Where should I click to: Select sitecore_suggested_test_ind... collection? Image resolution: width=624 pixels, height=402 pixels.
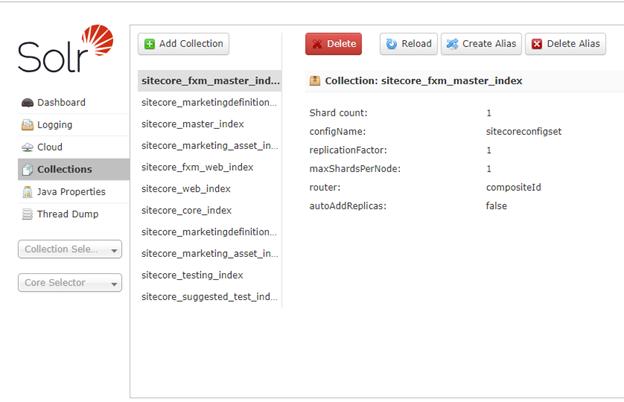click(x=210, y=297)
